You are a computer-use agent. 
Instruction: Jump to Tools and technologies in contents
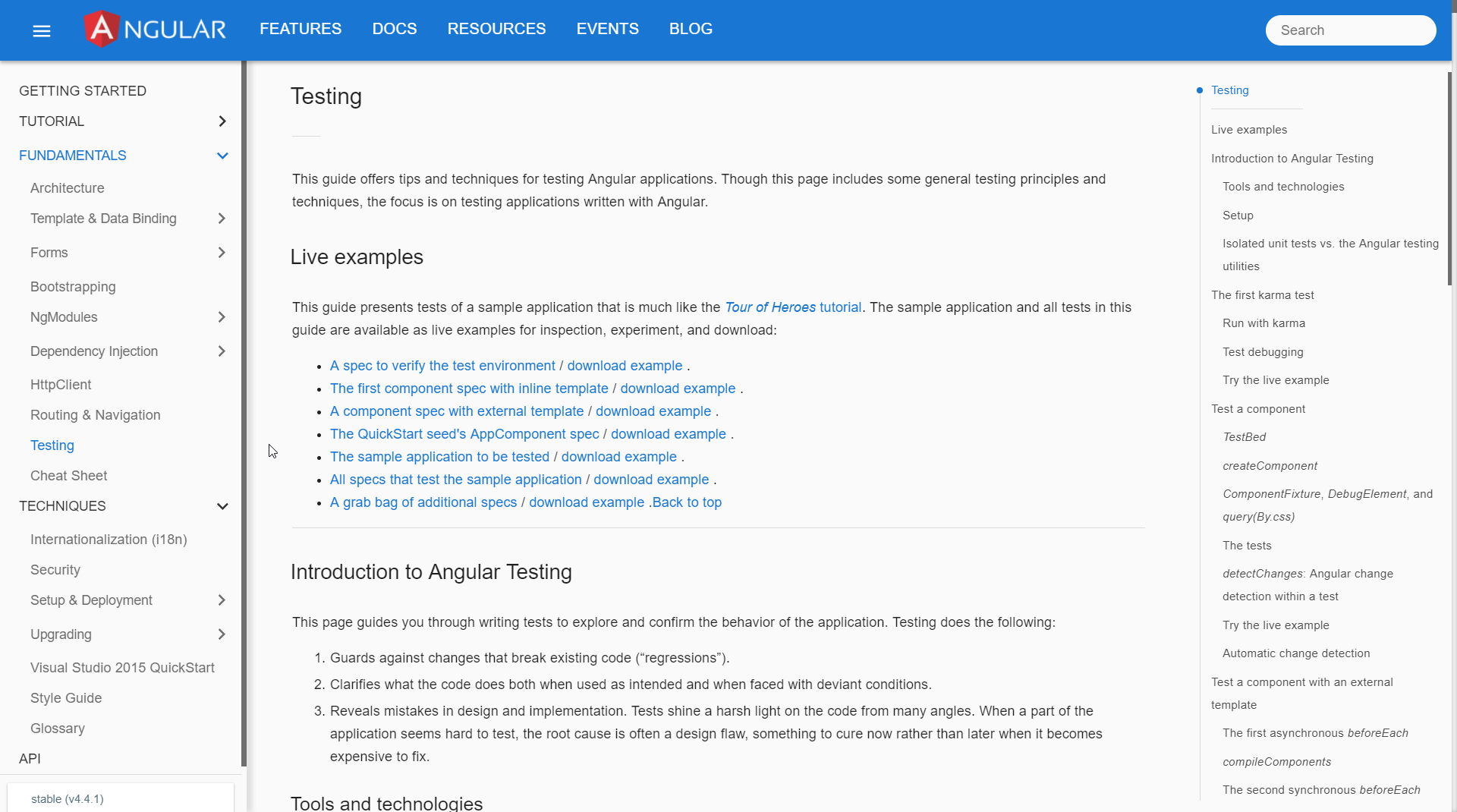pyautogui.click(x=1283, y=187)
